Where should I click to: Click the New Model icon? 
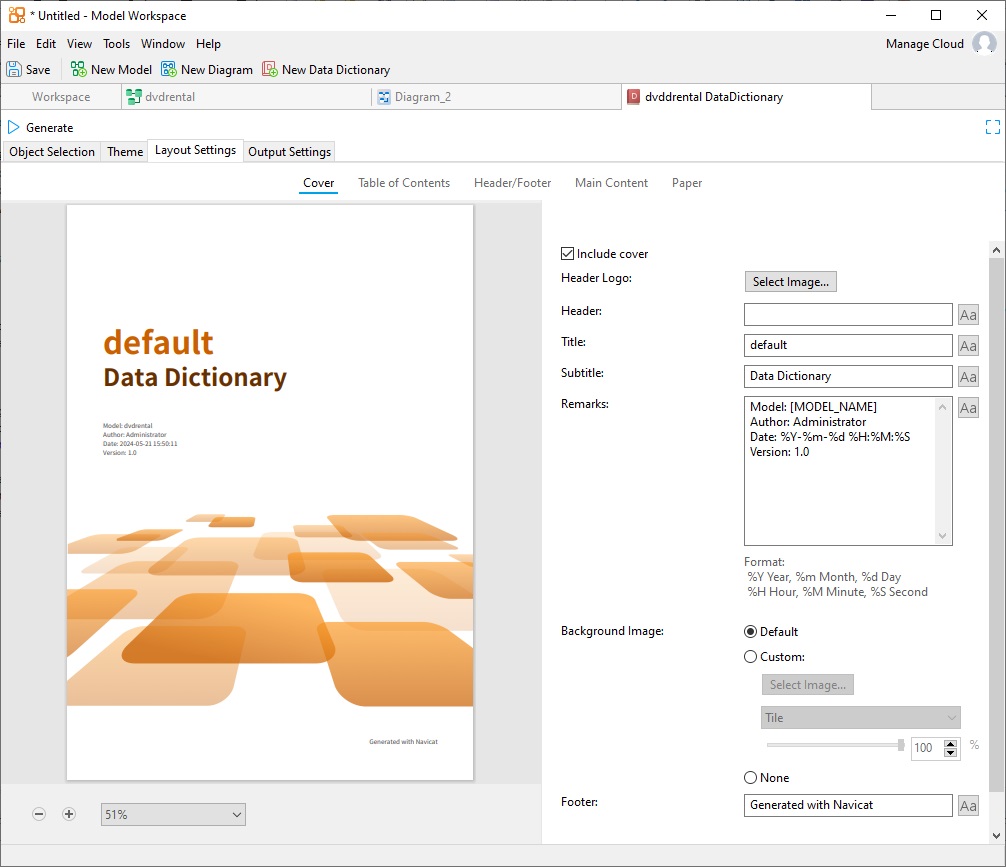pos(78,69)
